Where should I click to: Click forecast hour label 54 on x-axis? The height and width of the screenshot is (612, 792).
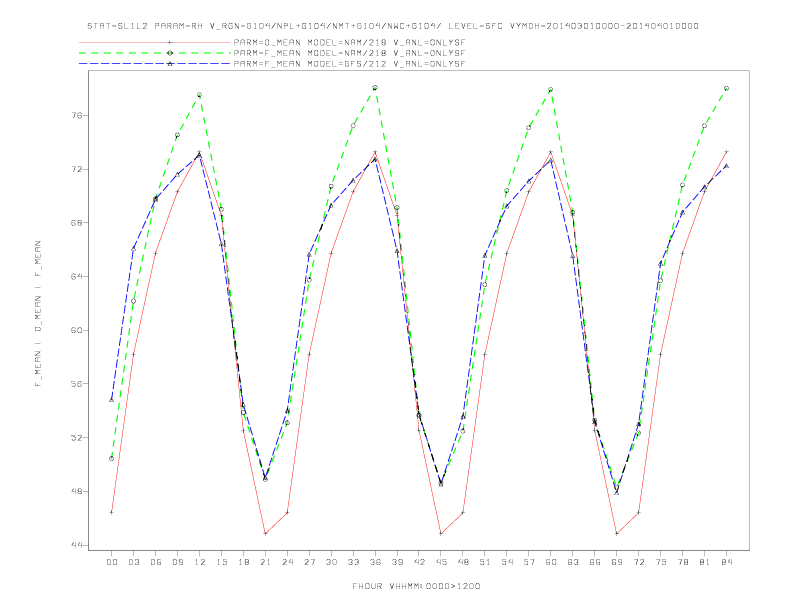tap(507, 562)
